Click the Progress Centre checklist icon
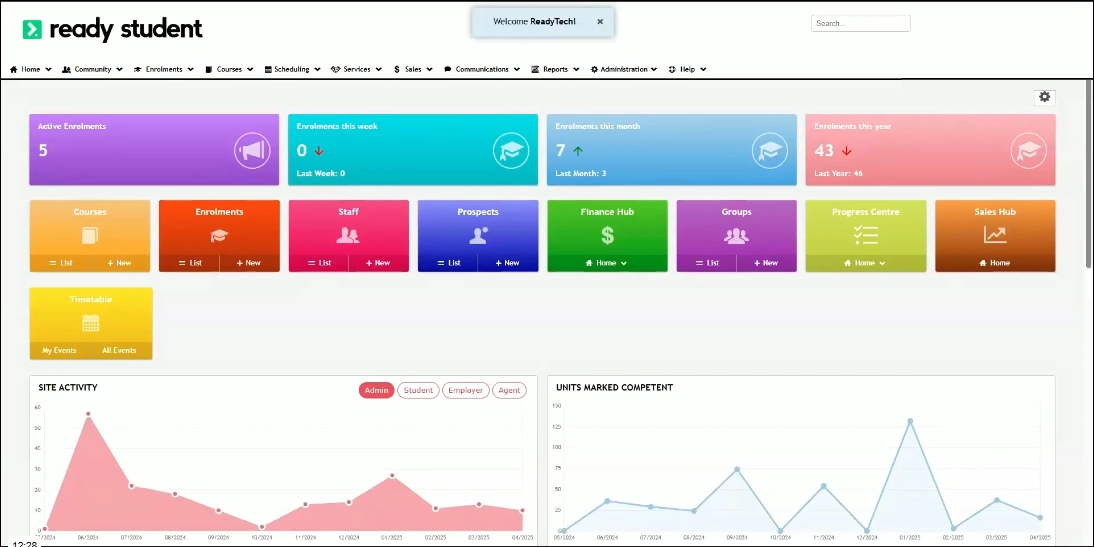Image resolution: width=1094 pixels, height=547 pixels. pos(866,236)
